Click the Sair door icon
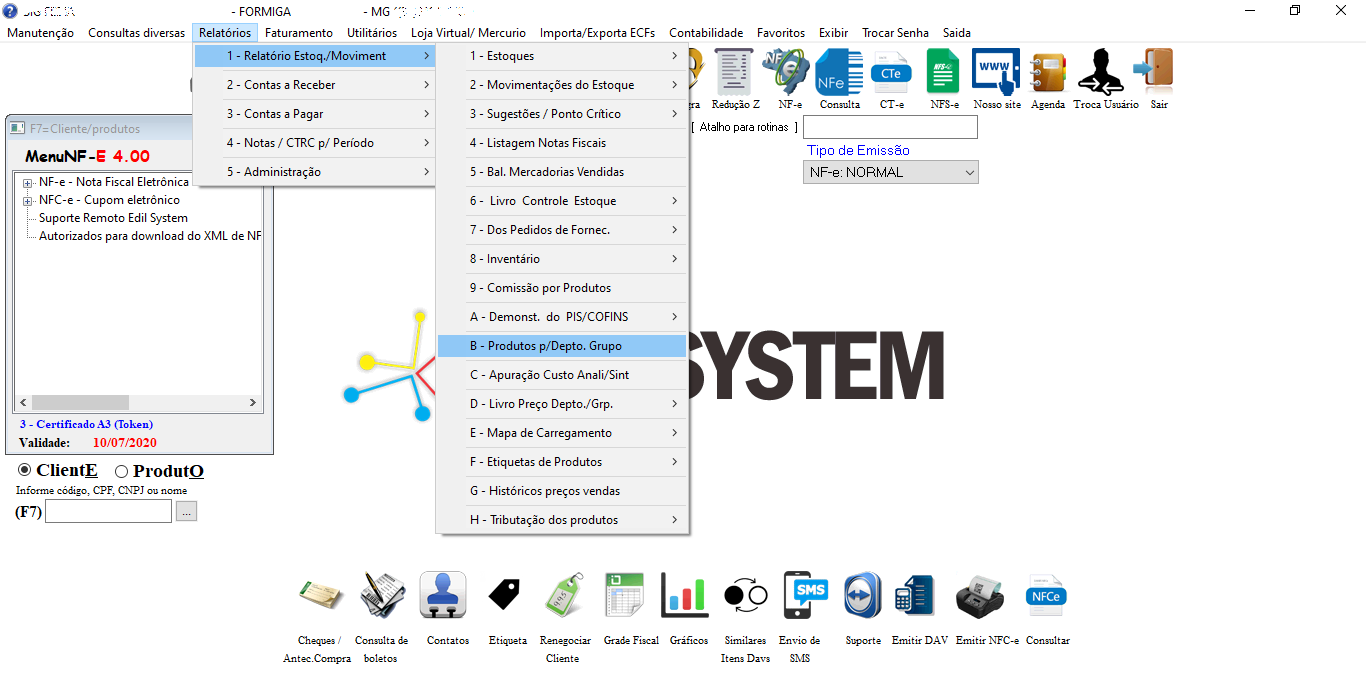This screenshot has height=684, width=1366. coord(1158,74)
